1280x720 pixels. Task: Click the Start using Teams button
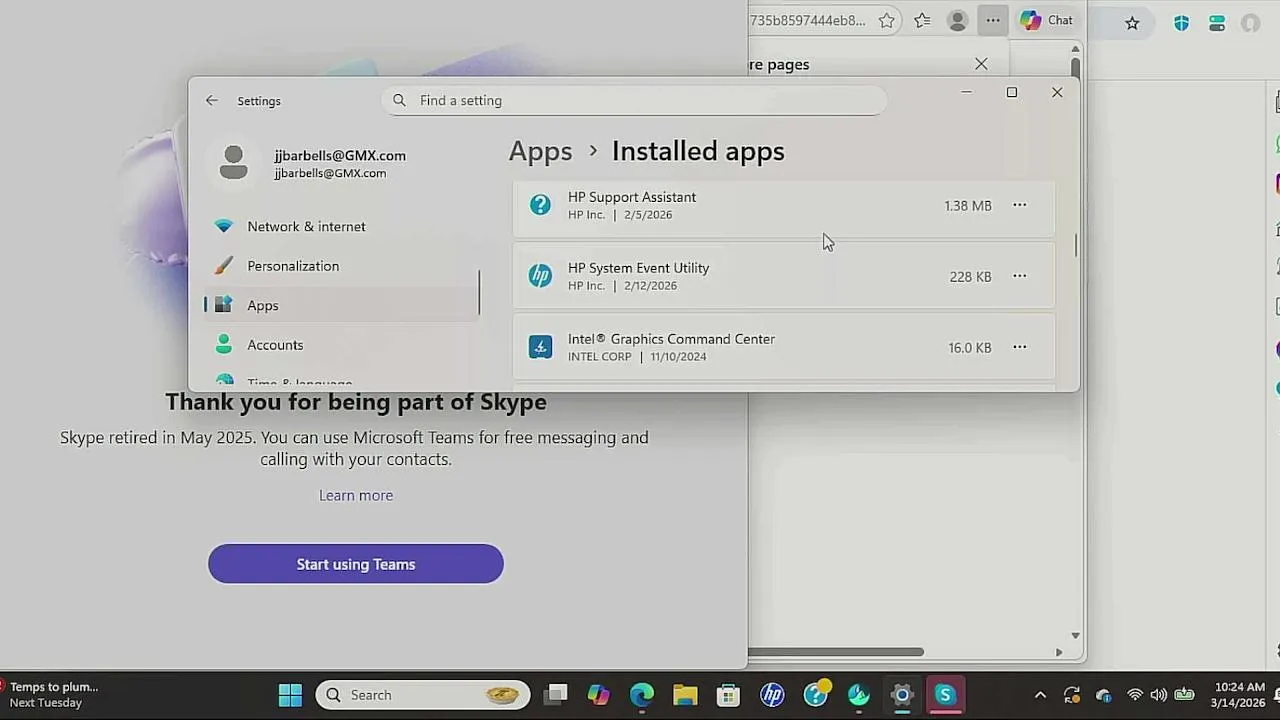click(x=356, y=564)
